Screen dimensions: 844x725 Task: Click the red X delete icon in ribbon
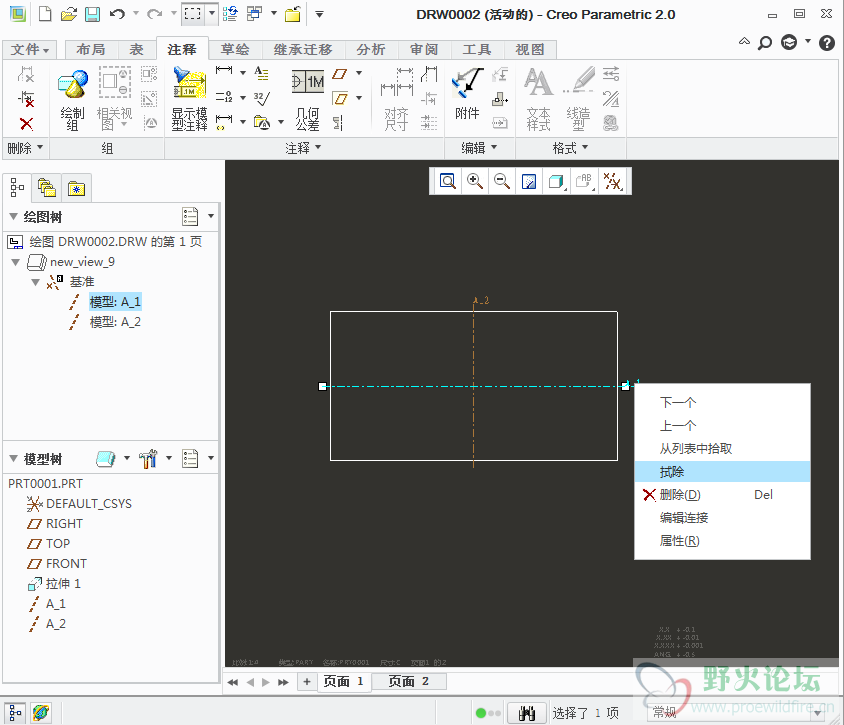click(26, 124)
